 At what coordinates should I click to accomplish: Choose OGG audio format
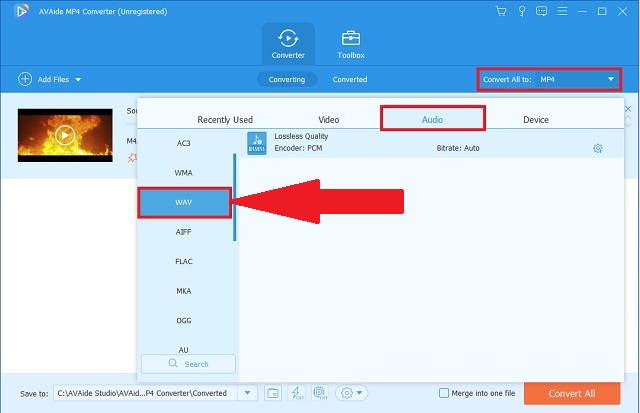(x=184, y=320)
